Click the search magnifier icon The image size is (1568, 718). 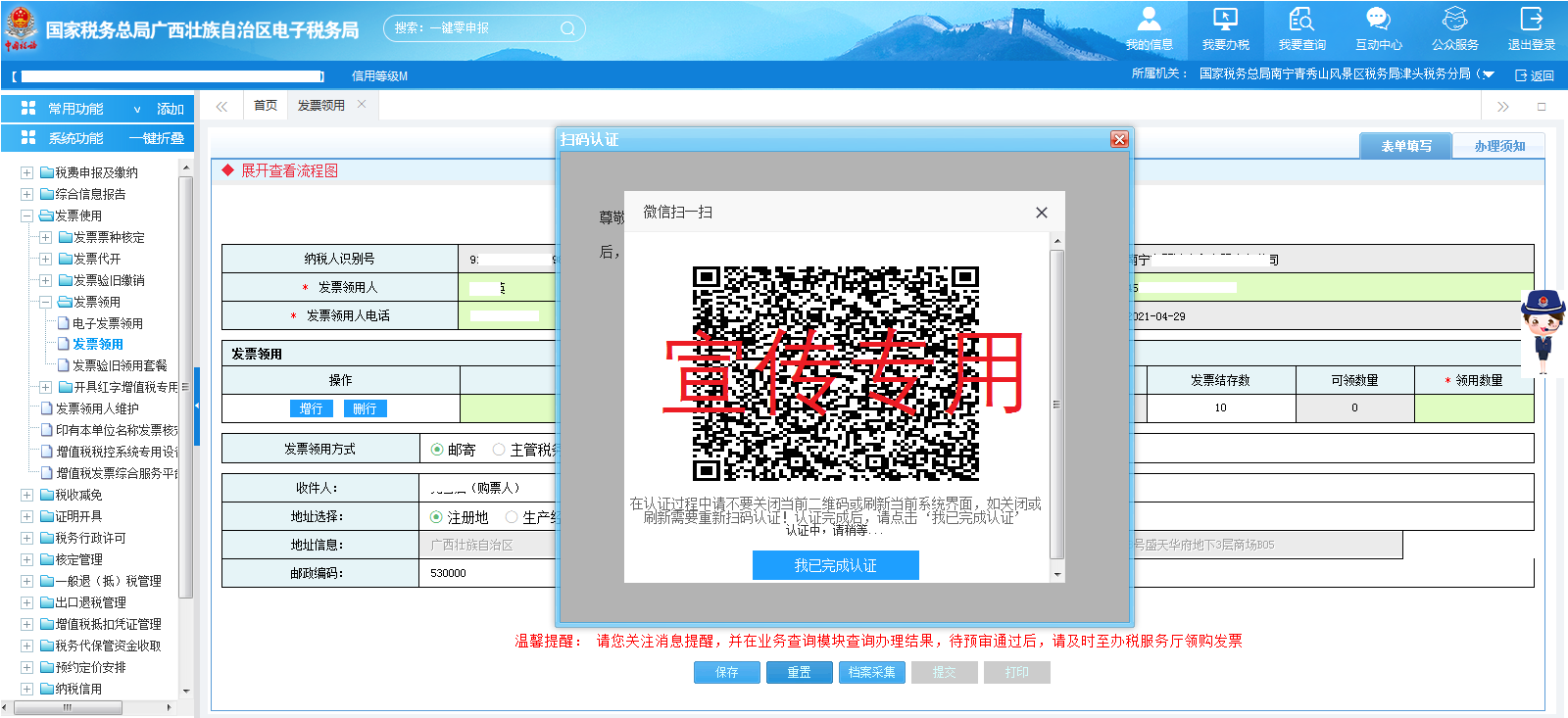(x=567, y=28)
